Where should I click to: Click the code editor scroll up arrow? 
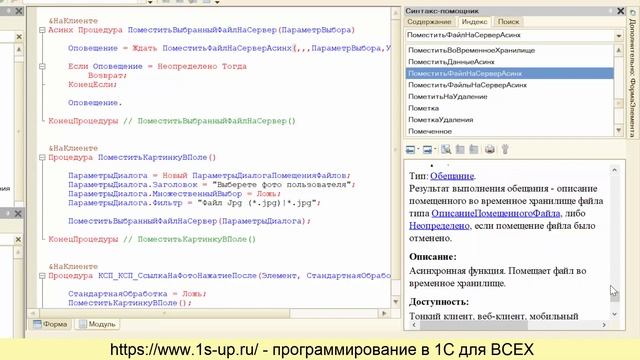[x=396, y=13]
